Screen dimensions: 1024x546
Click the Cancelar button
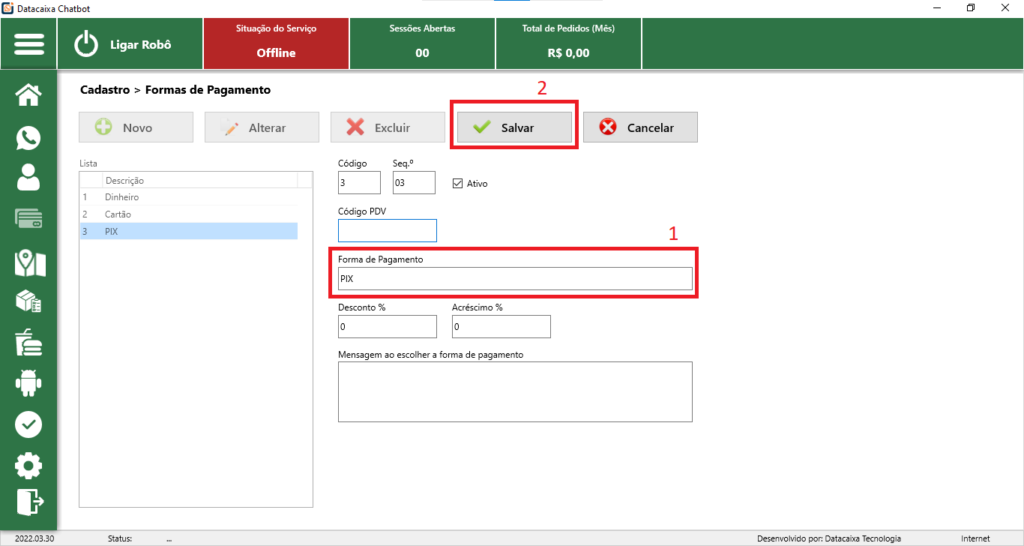(x=640, y=128)
